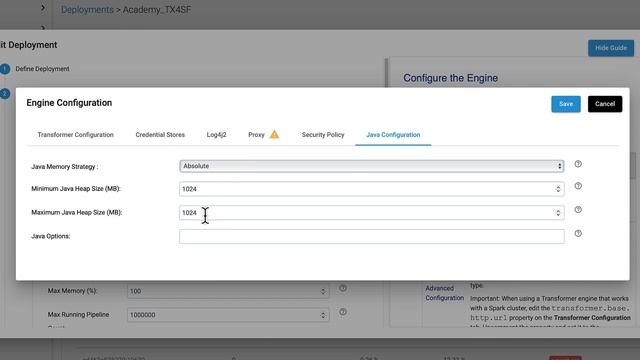Click the Java Options text field
The width and height of the screenshot is (640, 360).
click(x=371, y=236)
